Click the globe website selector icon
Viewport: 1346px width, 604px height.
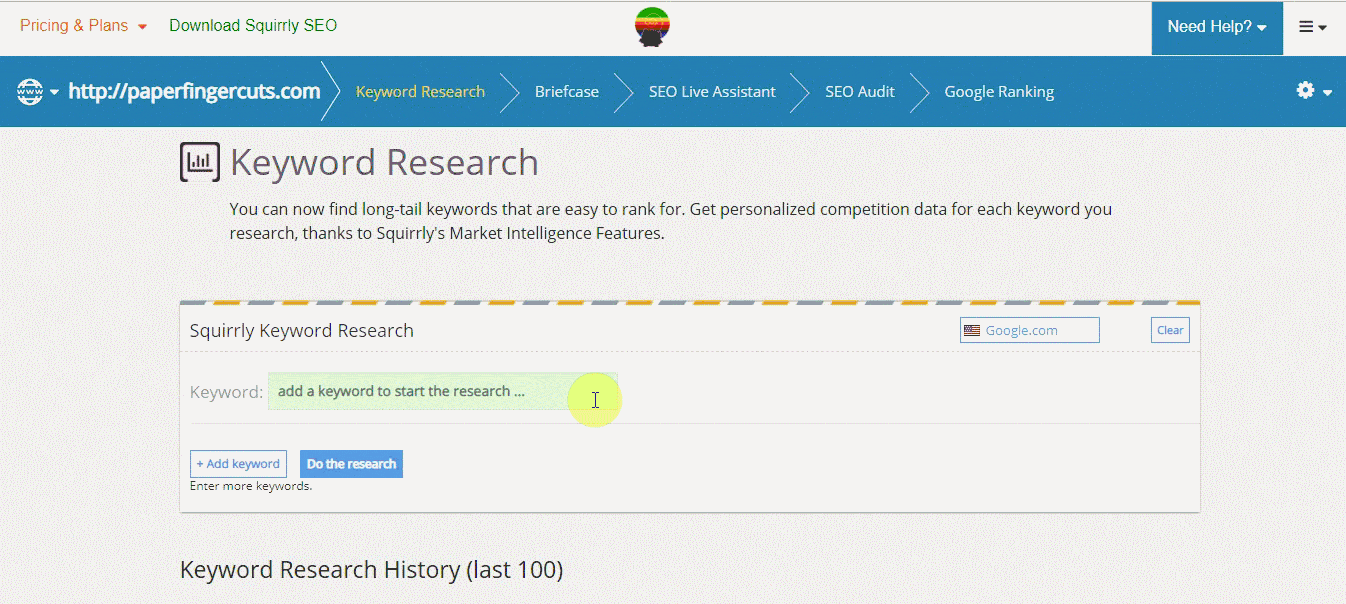[37, 92]
